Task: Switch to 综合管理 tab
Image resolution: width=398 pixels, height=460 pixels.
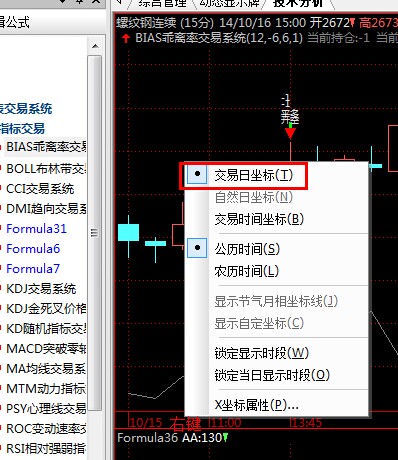Action: [163, 3]
